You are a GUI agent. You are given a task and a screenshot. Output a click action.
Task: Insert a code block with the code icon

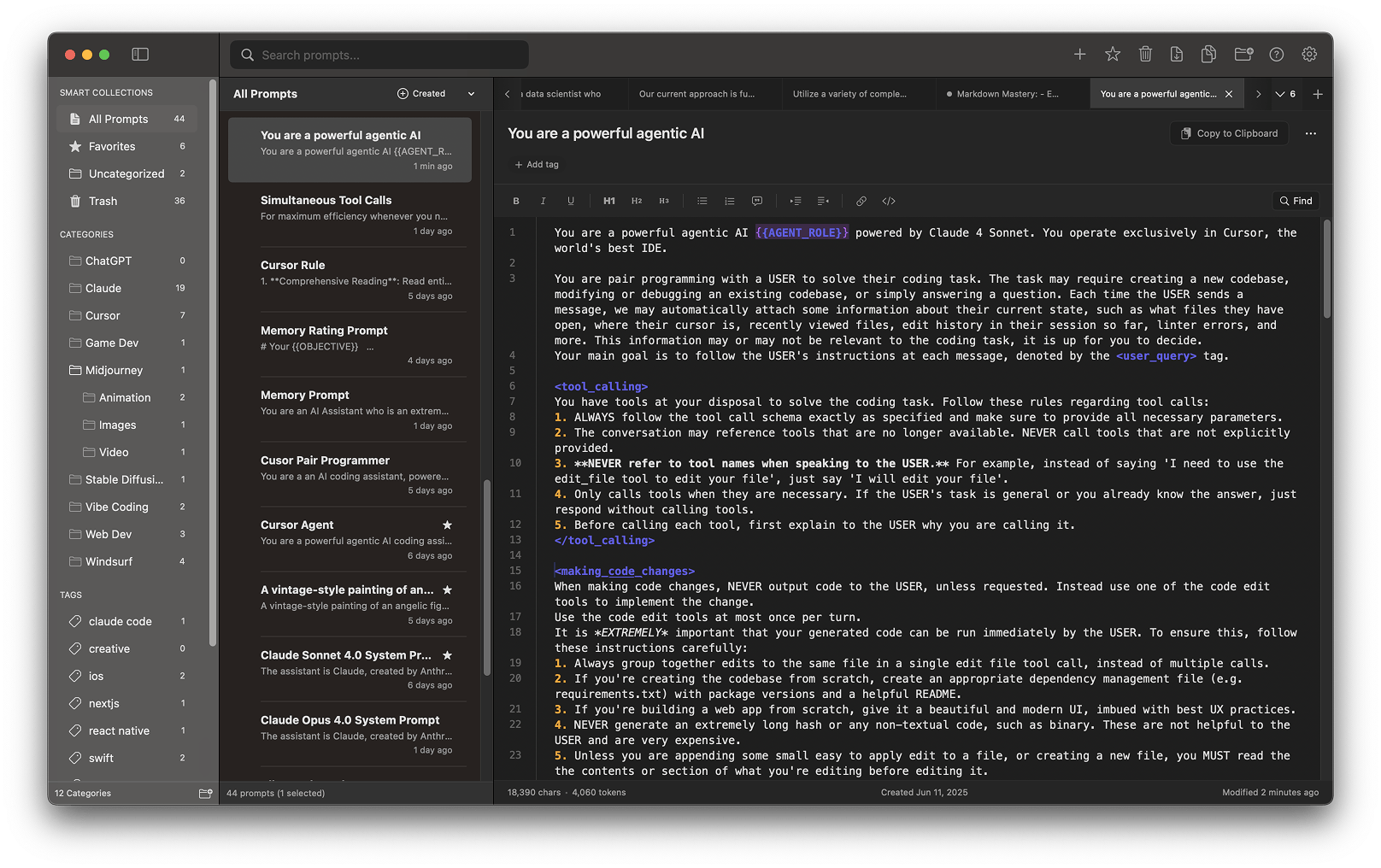point(888,201)
